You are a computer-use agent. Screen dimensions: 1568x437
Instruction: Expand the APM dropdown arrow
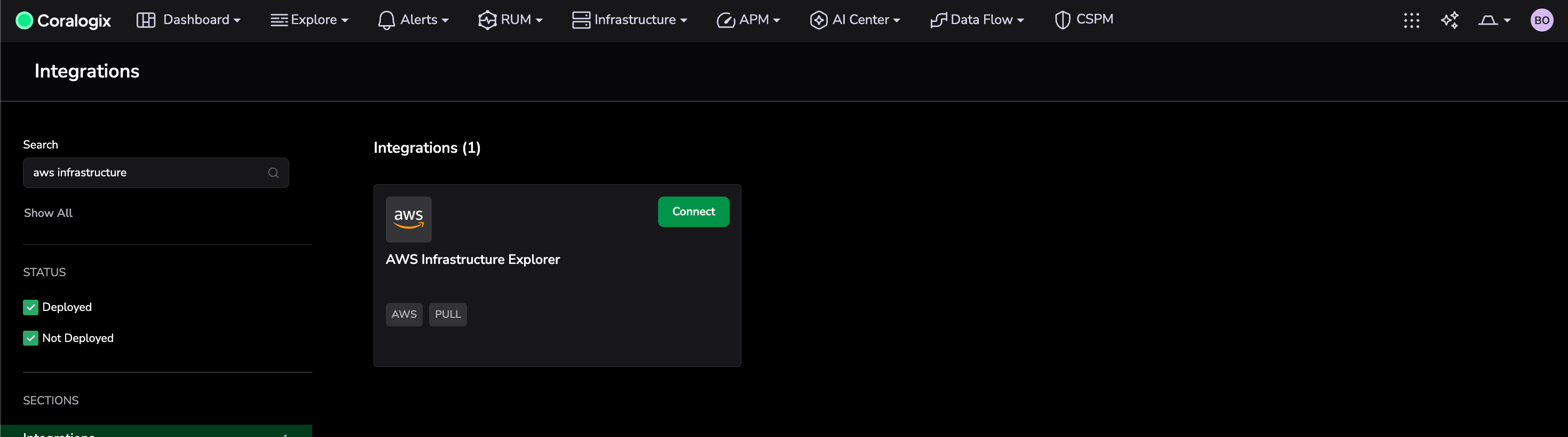pos(777,21)
